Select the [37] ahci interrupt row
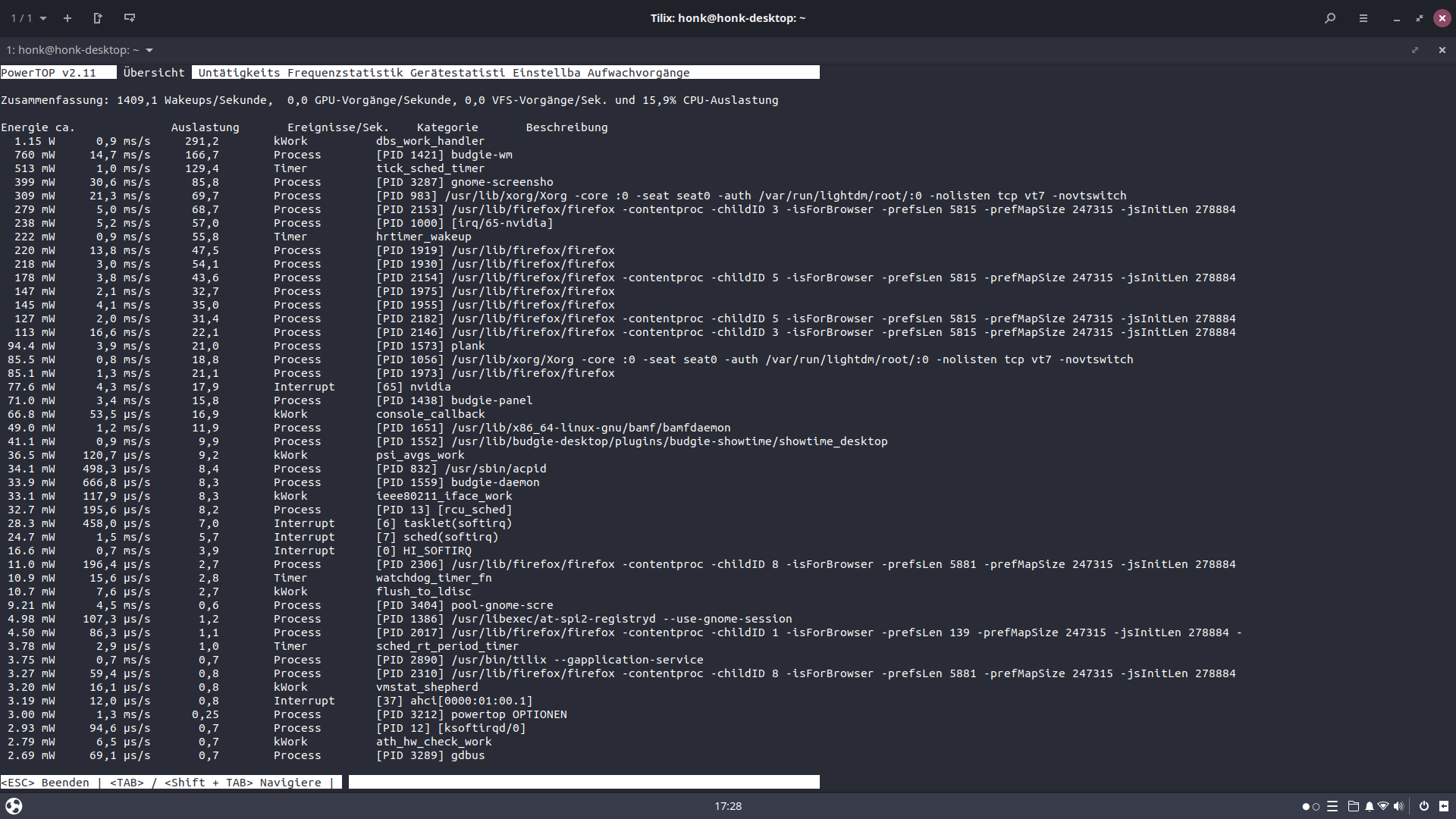 coord(267,701)
